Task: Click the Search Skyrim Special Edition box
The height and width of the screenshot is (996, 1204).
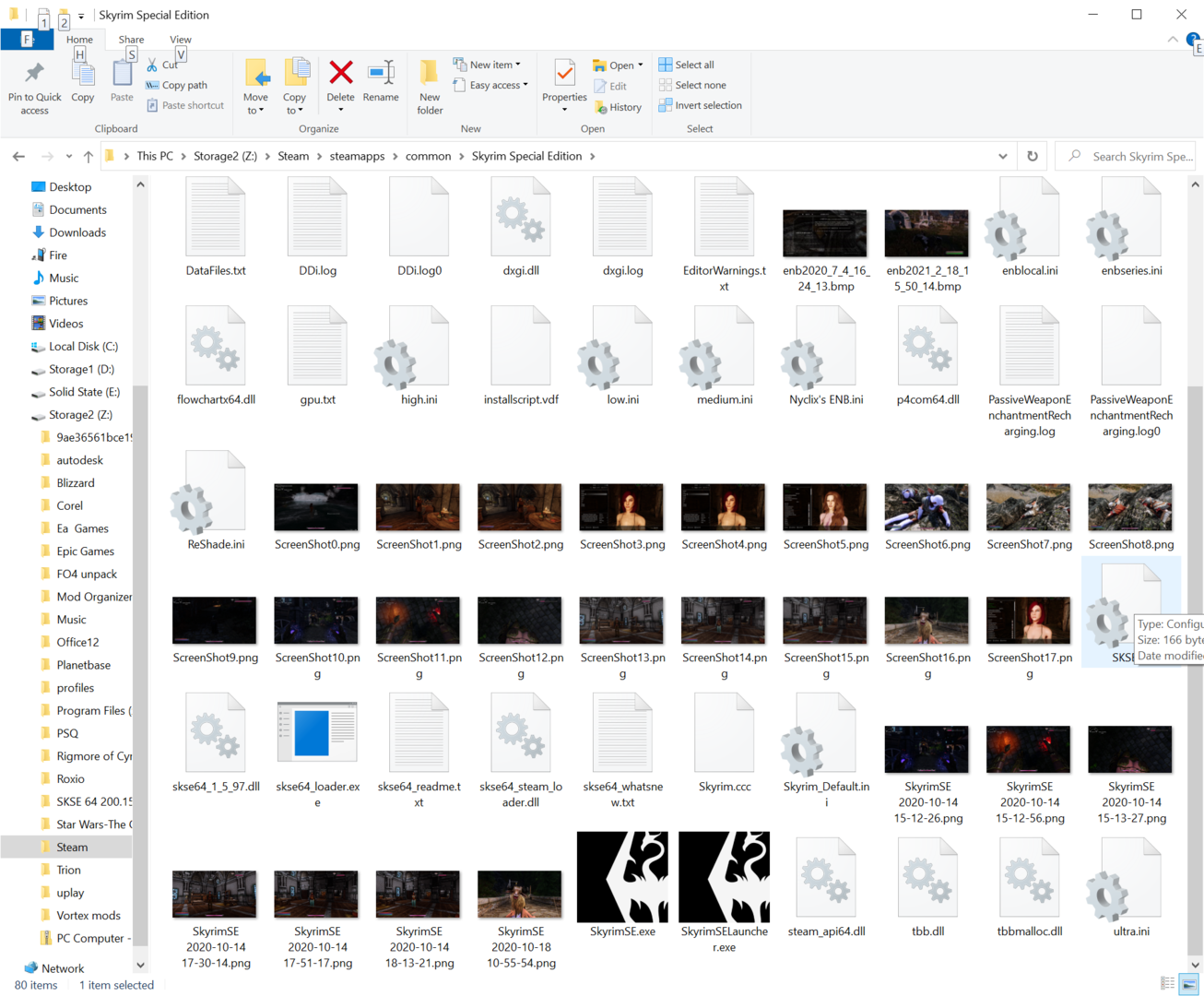Action: 1126,157
